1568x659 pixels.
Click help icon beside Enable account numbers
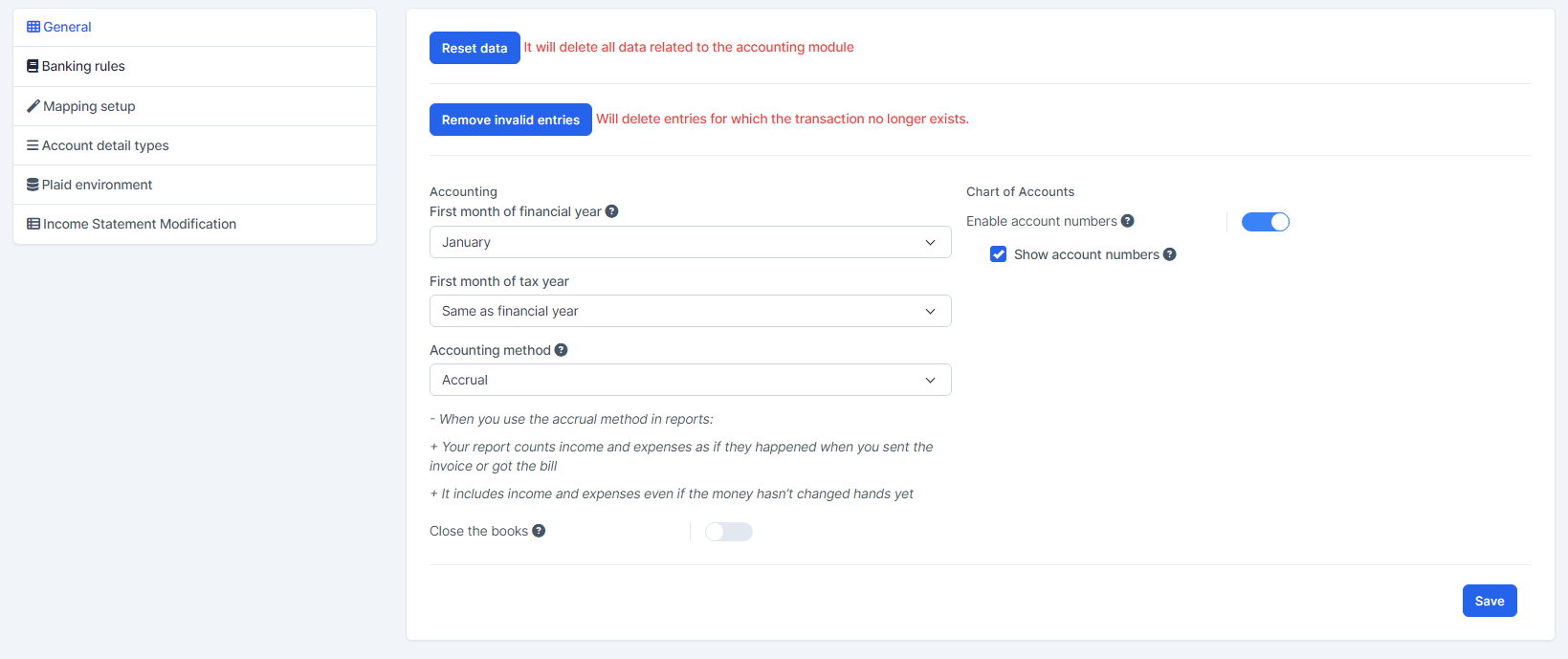pos(1128,221)
